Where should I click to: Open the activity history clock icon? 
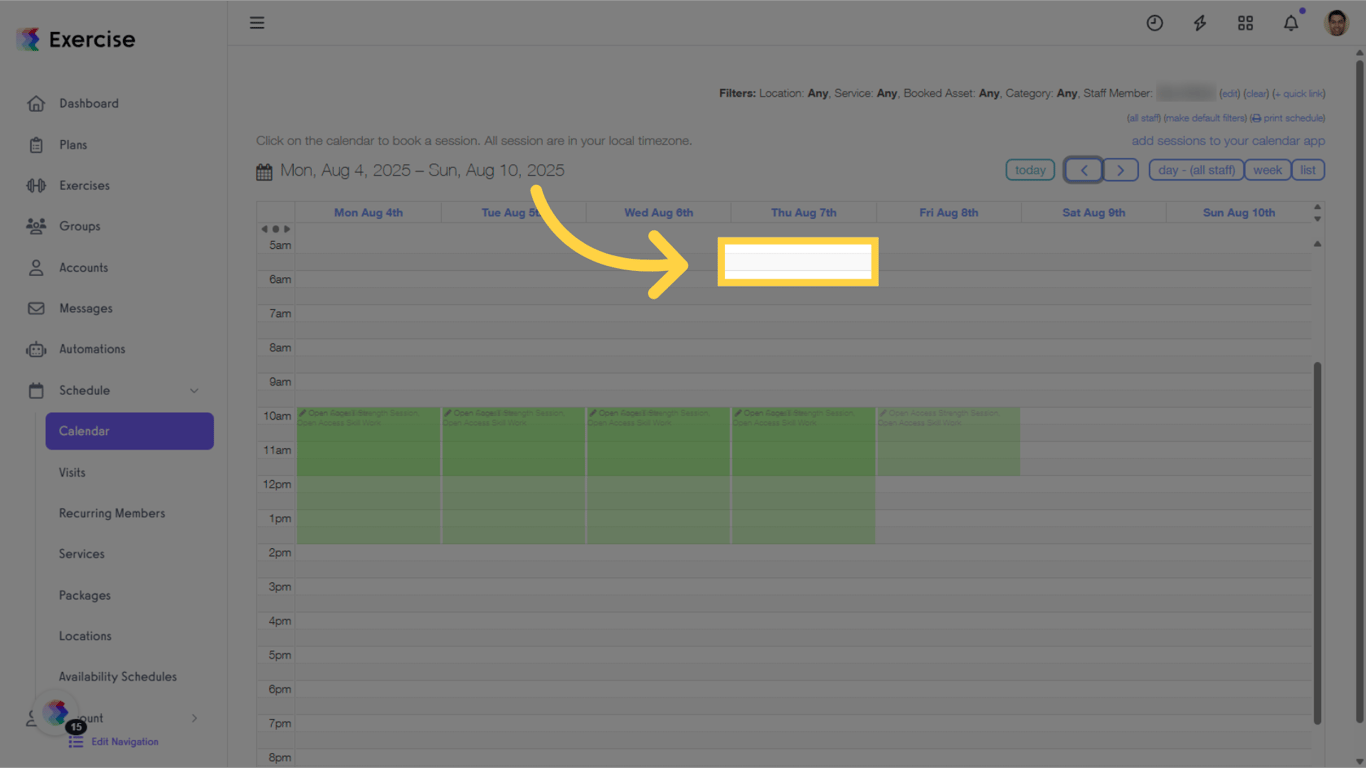(x=1154, y=22)
